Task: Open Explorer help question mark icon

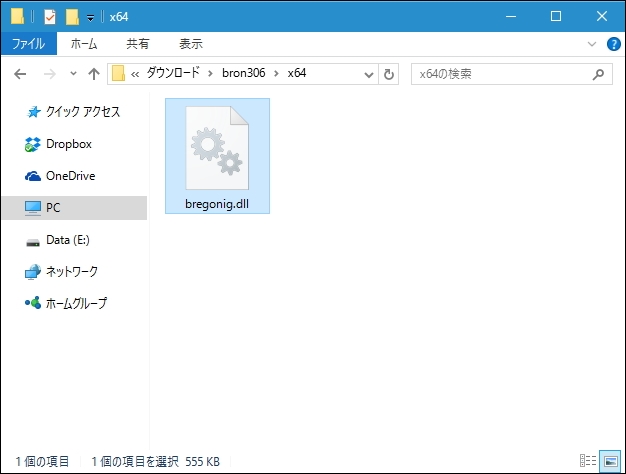Action: coord(614,44)
